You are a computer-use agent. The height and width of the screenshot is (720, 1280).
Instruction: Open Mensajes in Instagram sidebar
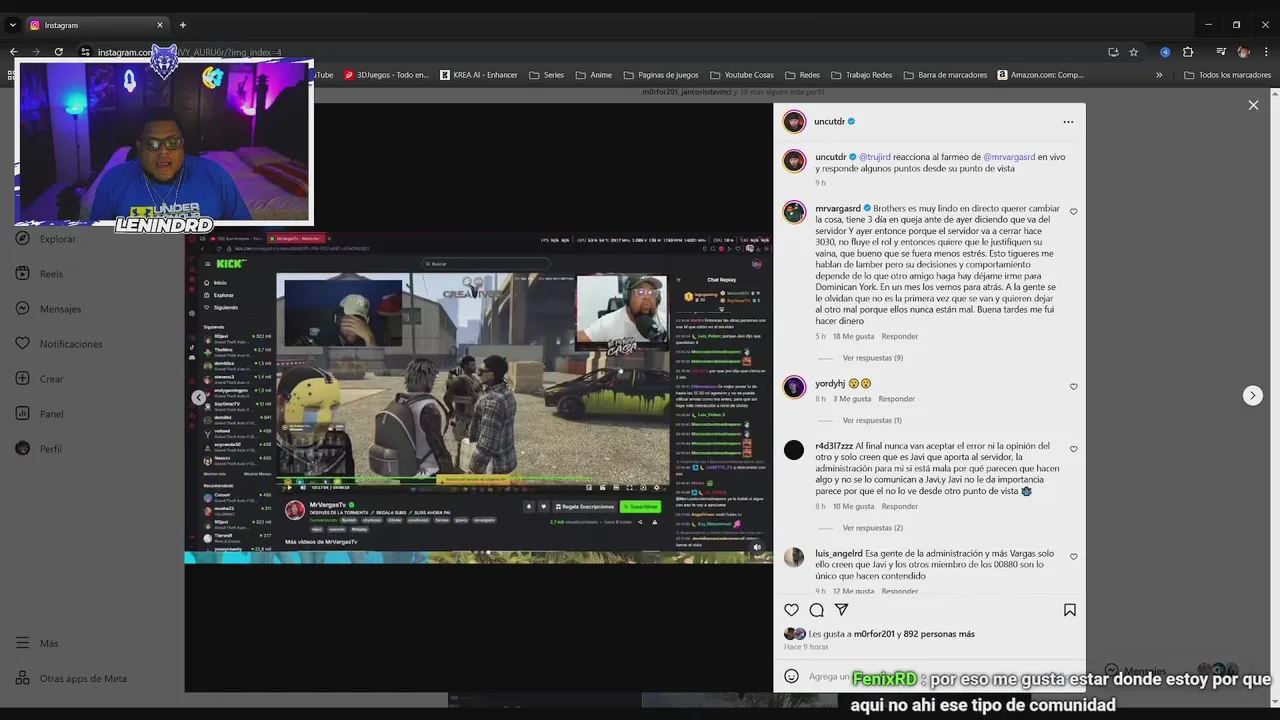pos(48,309)
